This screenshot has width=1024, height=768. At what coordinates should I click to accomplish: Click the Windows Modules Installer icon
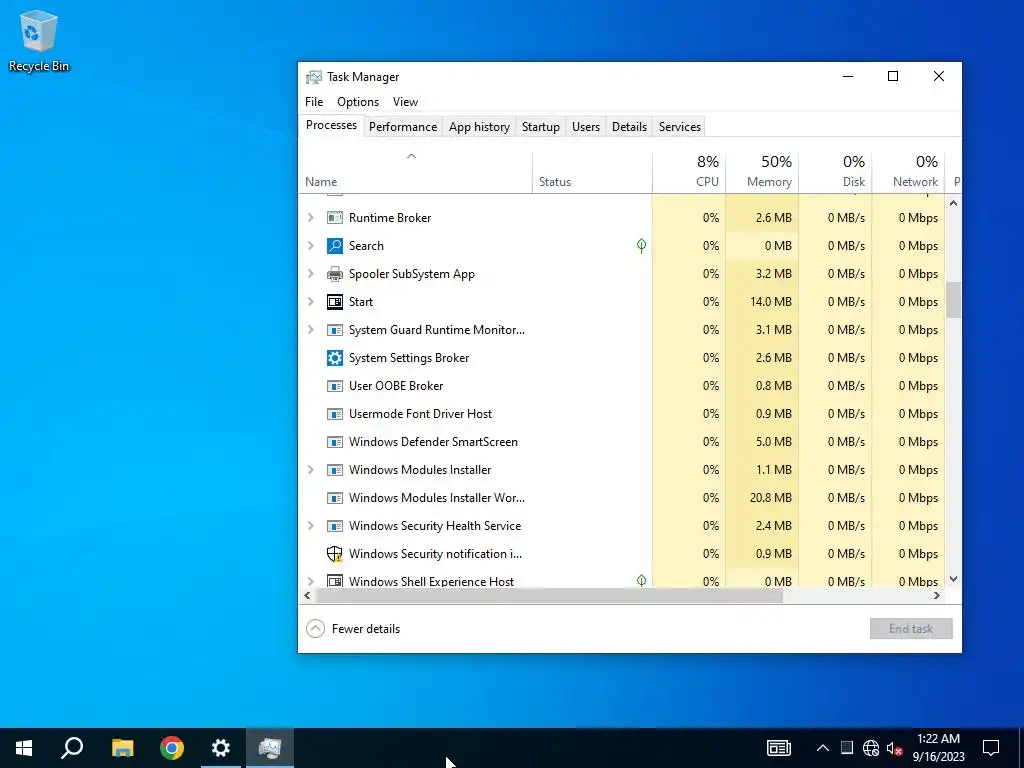point(334,470)
